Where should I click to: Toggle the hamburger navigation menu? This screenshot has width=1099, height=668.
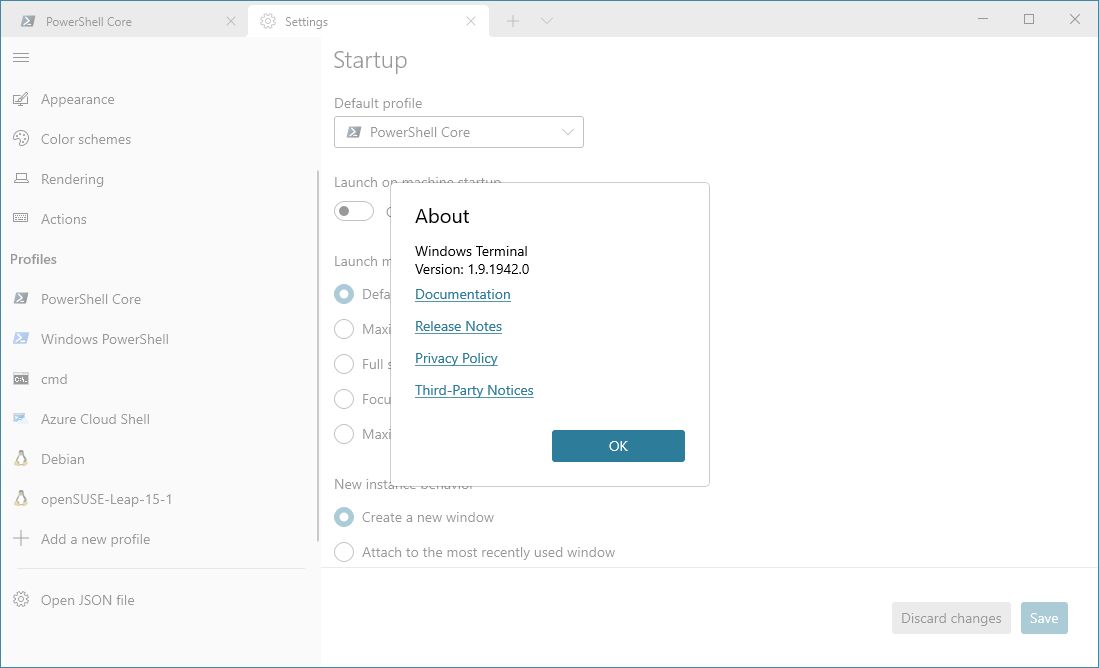pyautogui.click(x=21, y=57)
